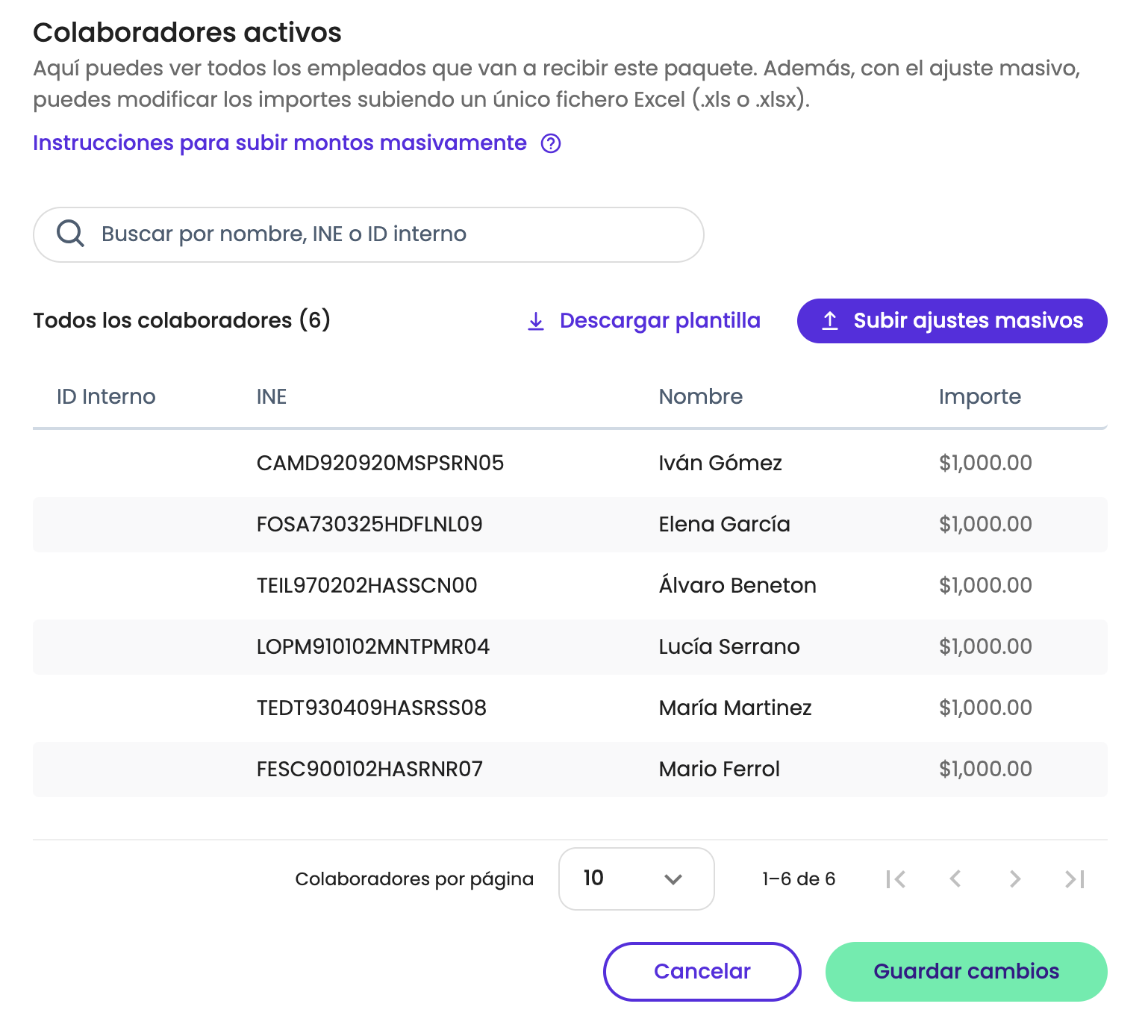Click the search magnifier icon

point(71,234)
